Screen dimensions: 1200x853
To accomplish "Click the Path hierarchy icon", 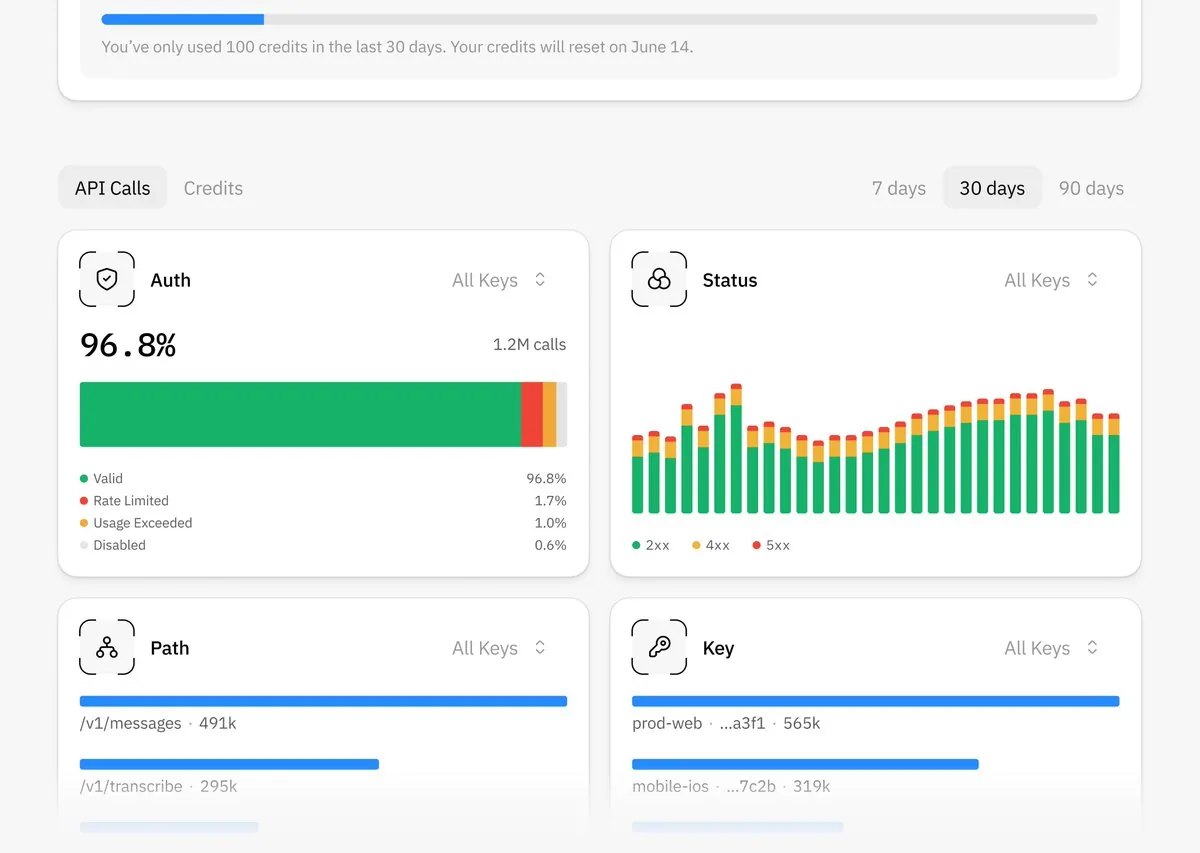I will (107, 648).
